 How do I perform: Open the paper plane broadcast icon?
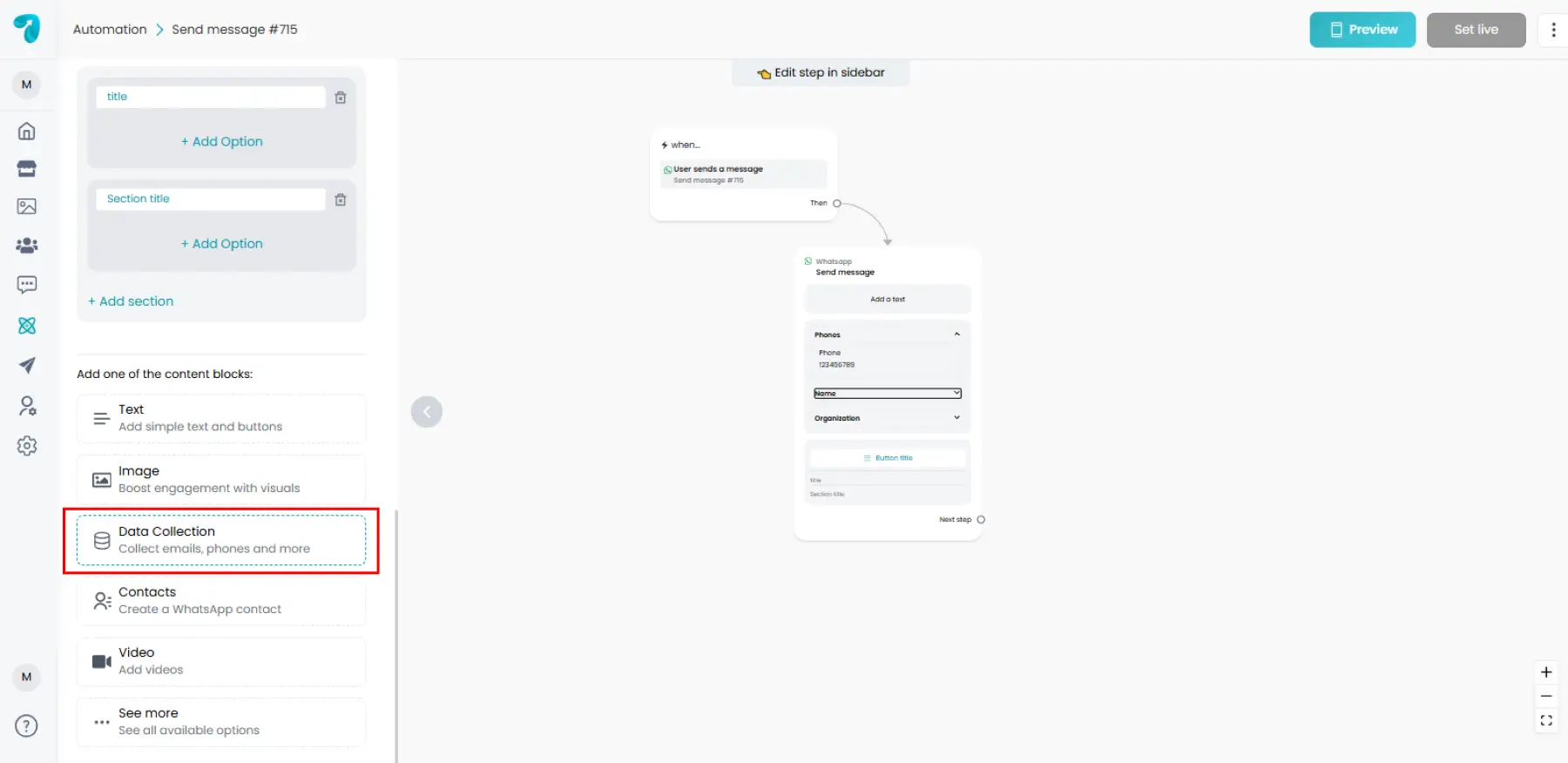point(27,366)
